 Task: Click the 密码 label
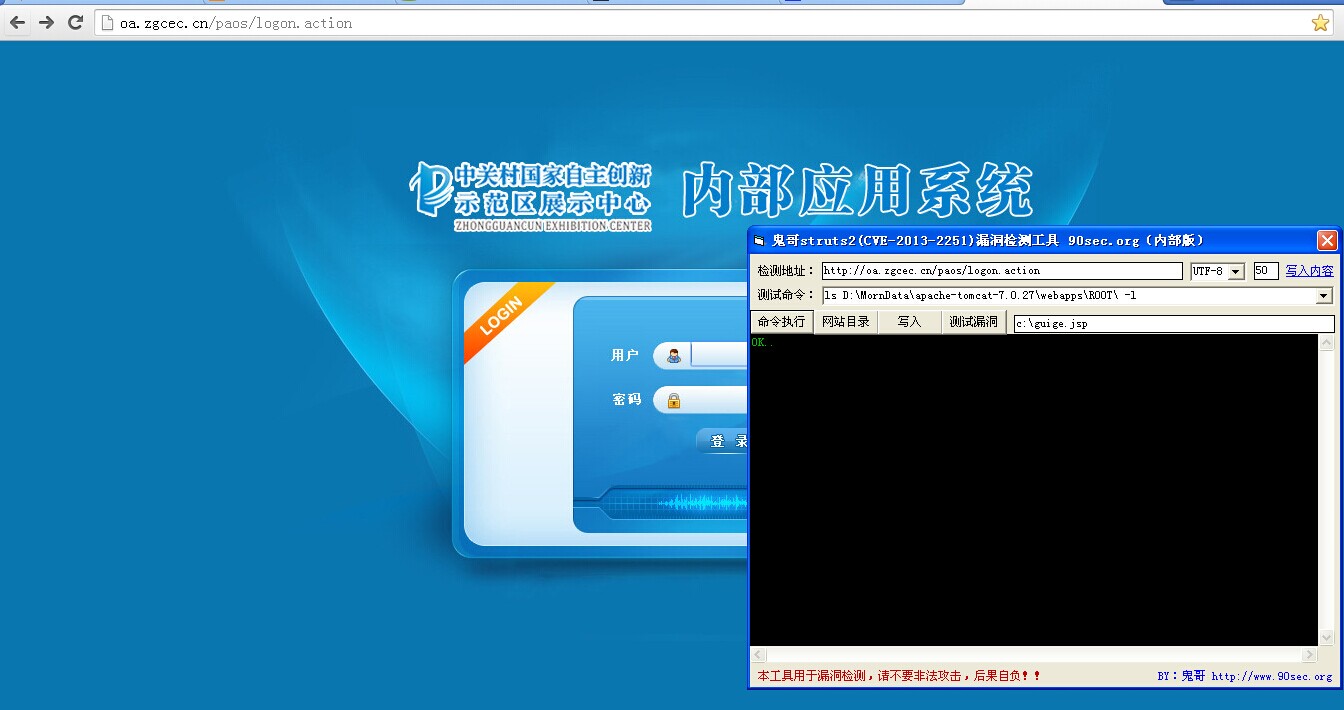coord(627,400)
